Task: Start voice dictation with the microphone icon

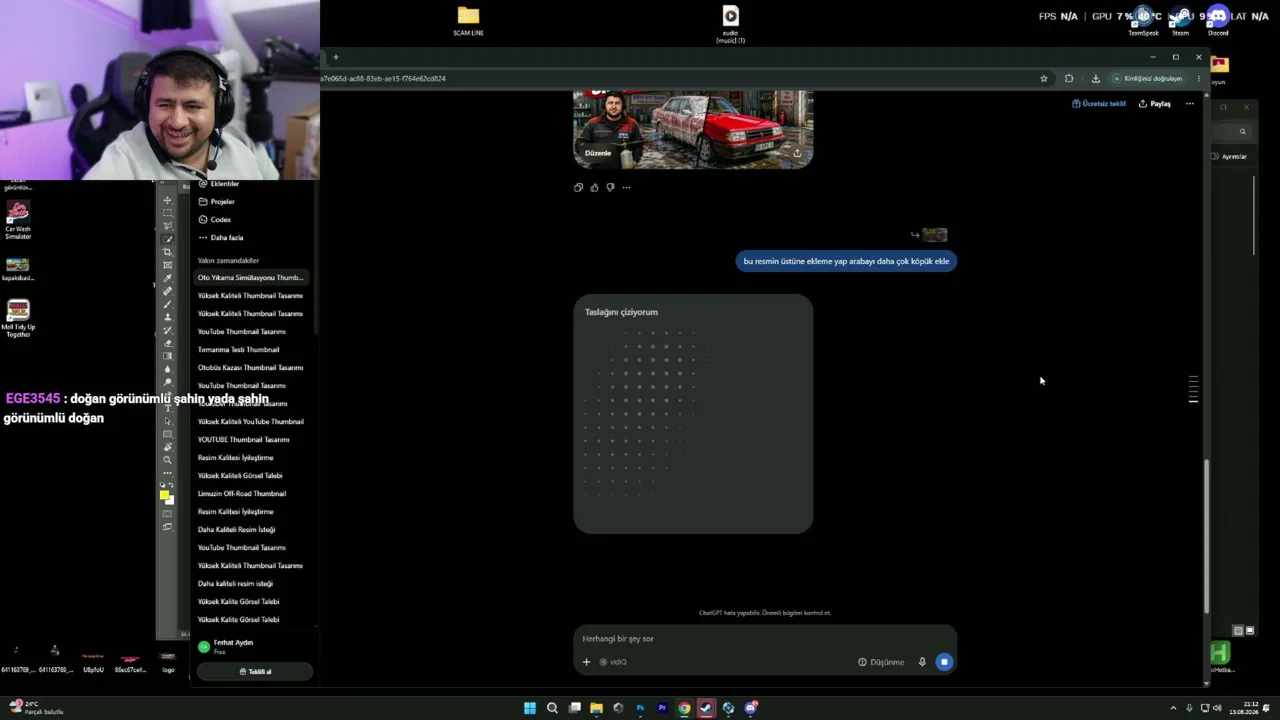Action: coord(922,662)
